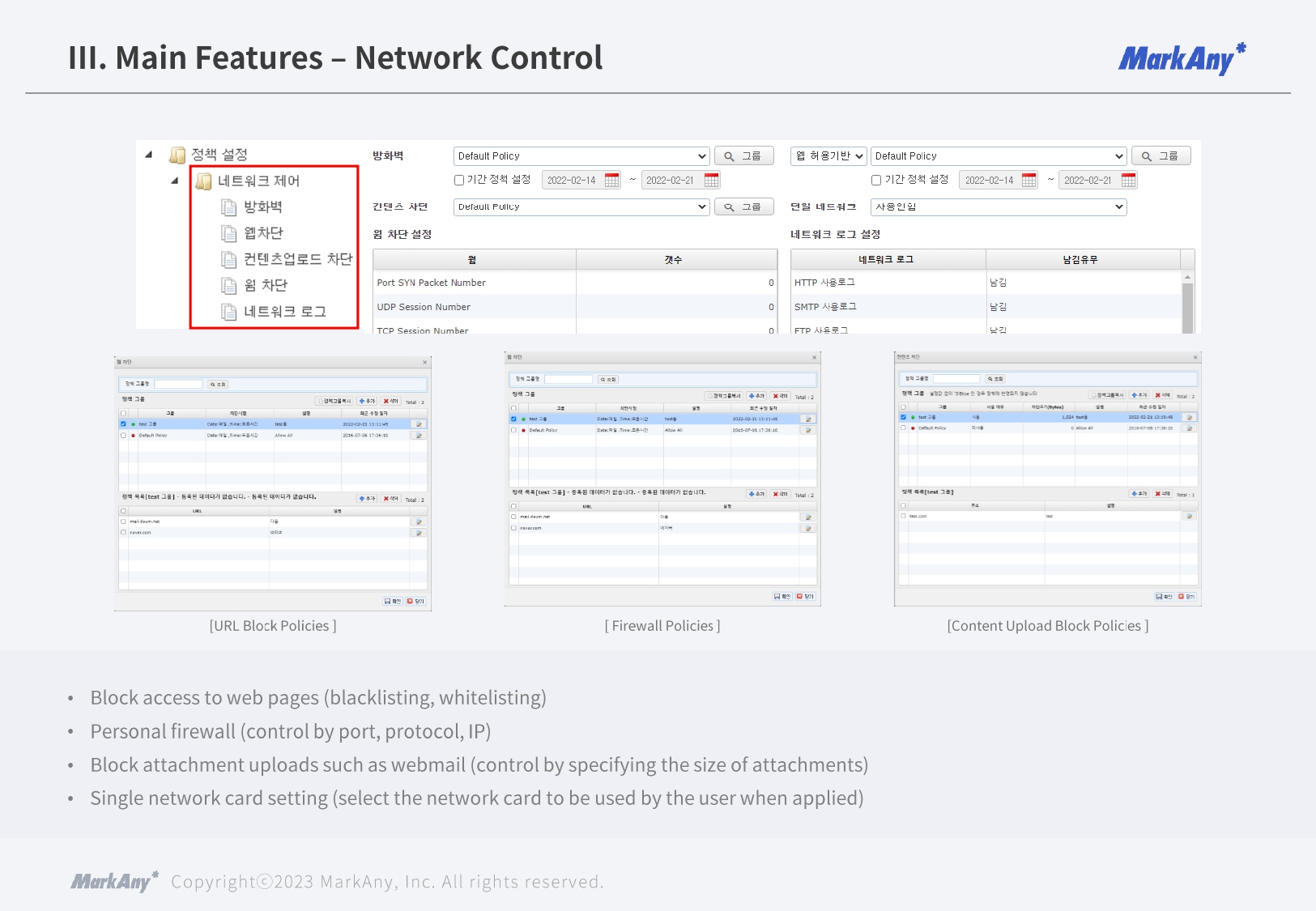Click the 추가 button above the URL Block policy group table
Image resolution: width=1316 pixels, height=911 pixels.
367,401
